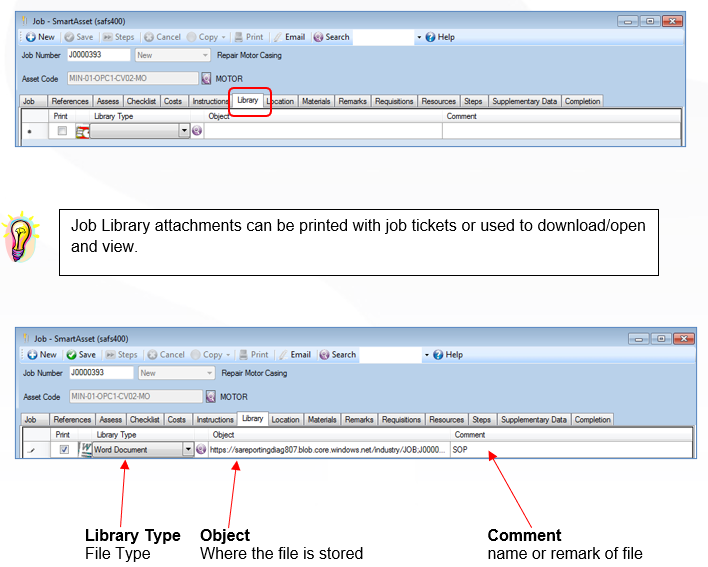
Task: Click New icon in the empty-row Job window
Action: coord(31,37)
